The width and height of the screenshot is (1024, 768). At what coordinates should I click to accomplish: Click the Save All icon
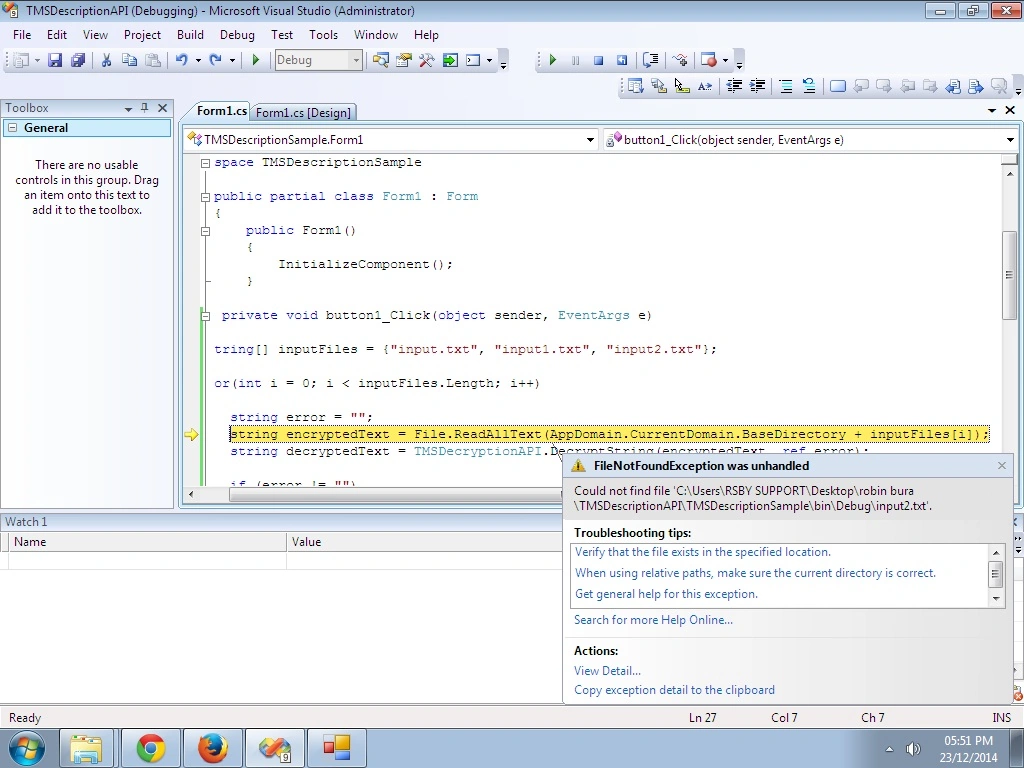(78, 60)
